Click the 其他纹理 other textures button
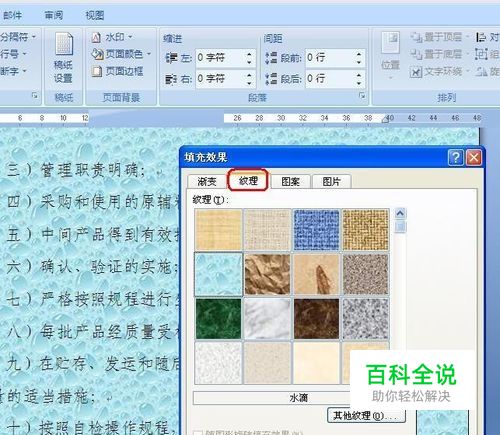 [x=366, y=416]
